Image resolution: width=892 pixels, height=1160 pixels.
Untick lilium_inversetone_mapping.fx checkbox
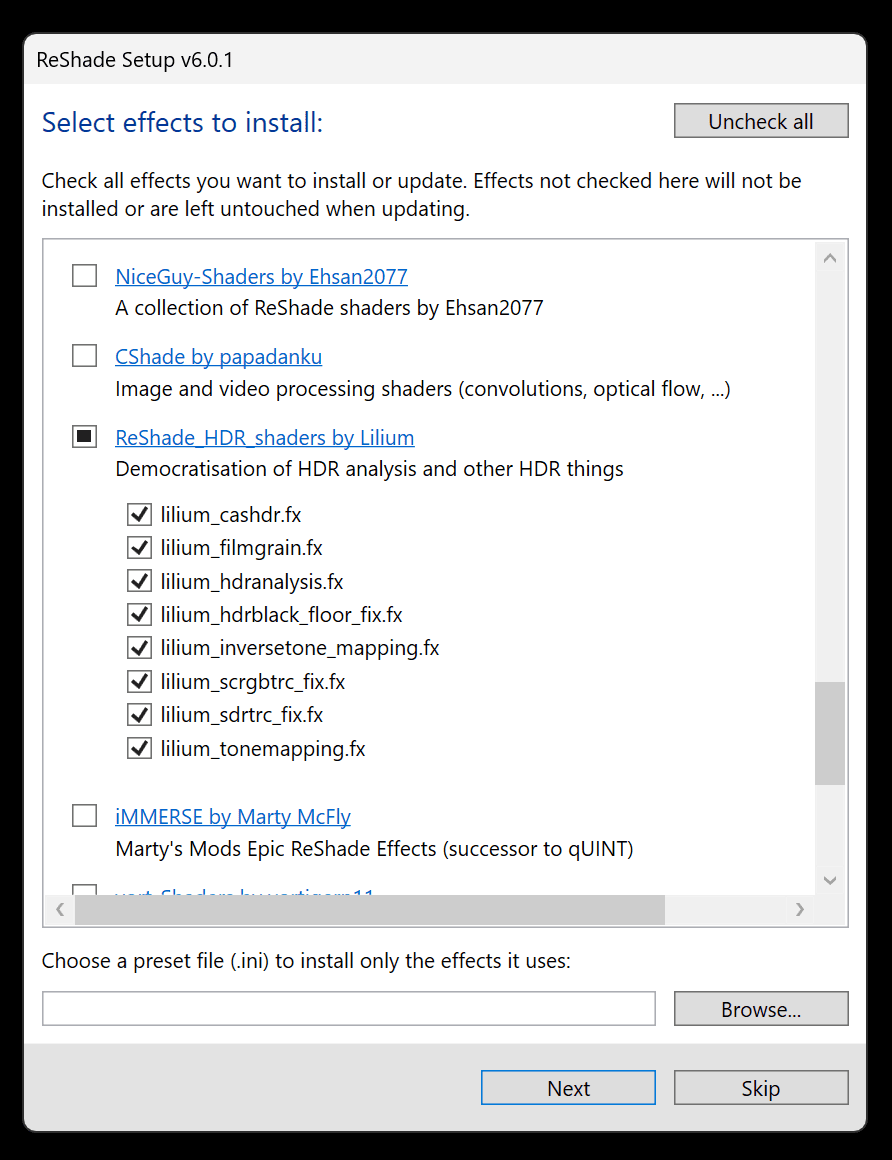pyautogui.click(x=139, y=647)
